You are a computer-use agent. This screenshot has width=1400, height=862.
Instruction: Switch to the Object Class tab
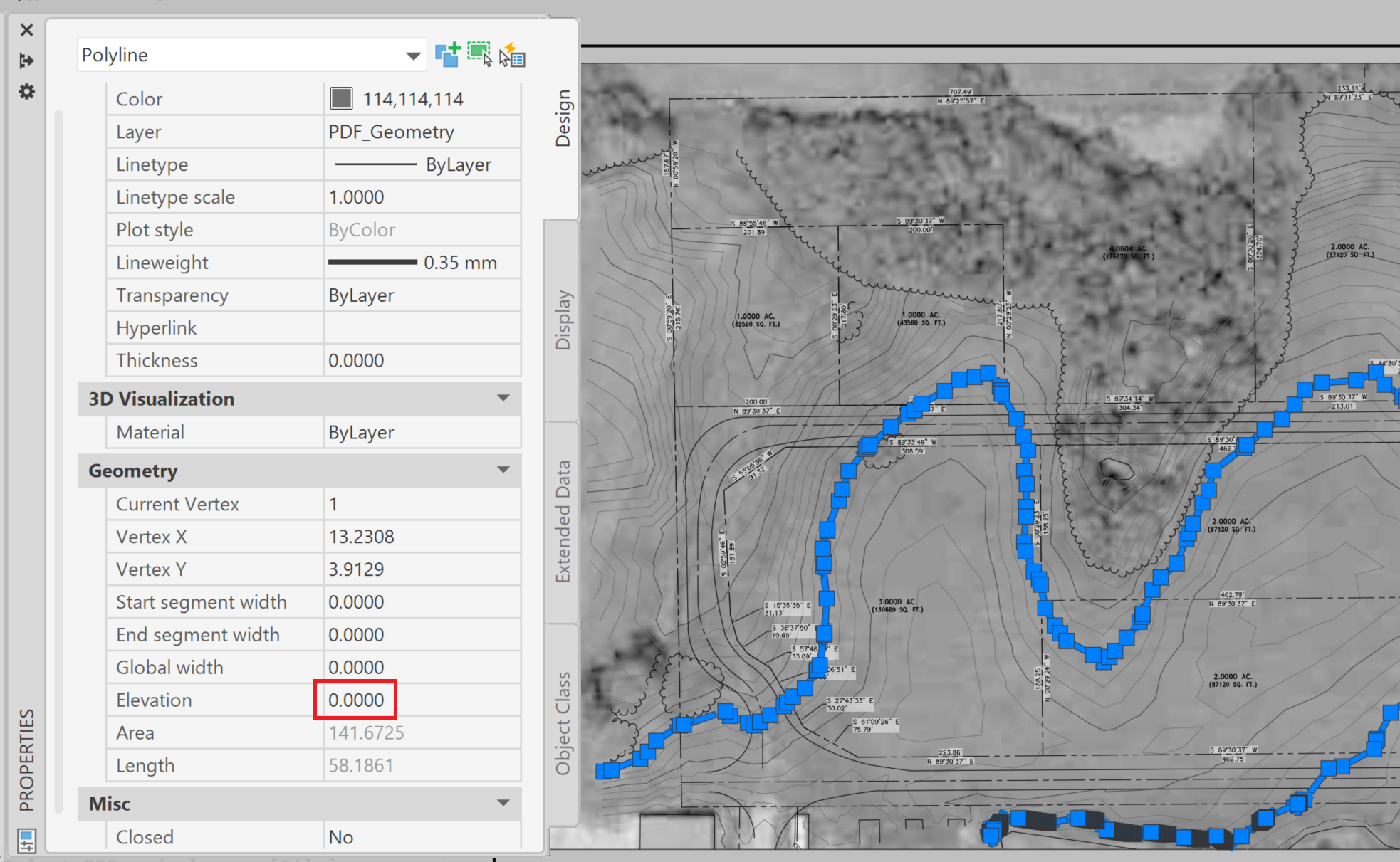pos(563,721)
